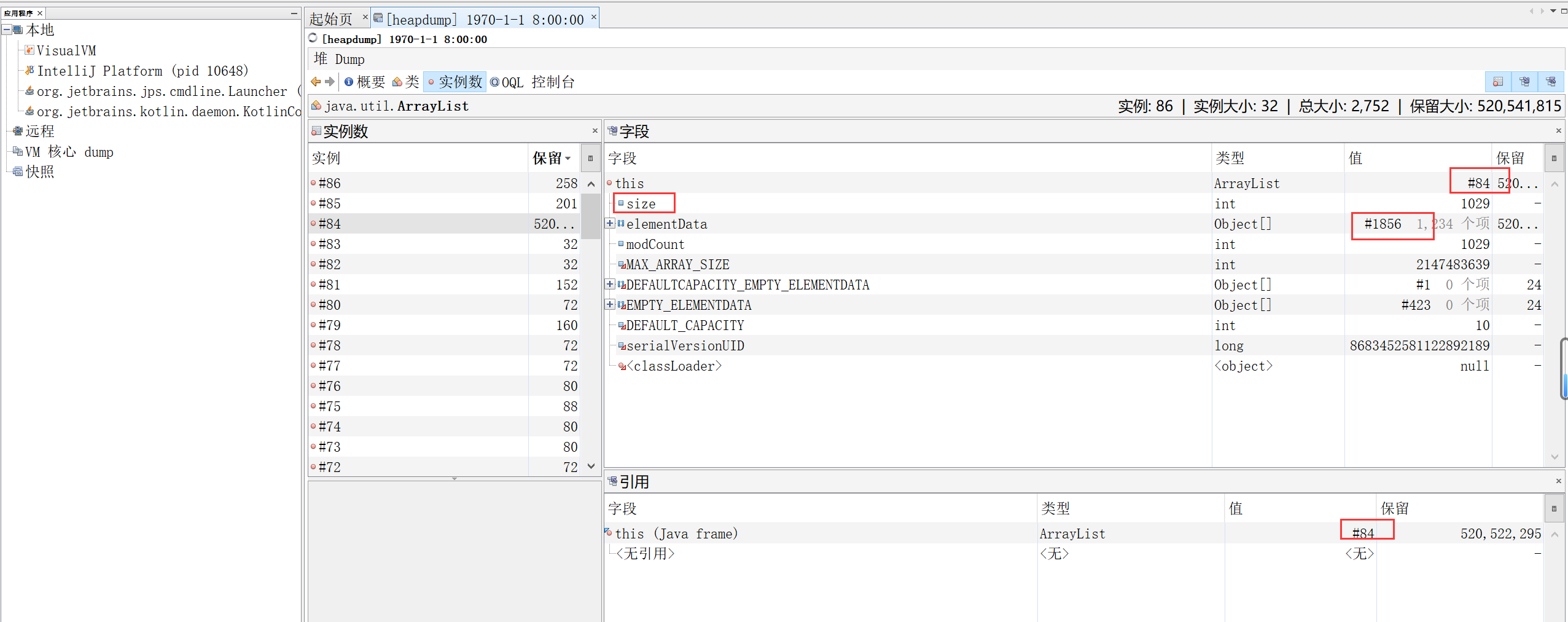The height and width of the screenshot is (622, 1568).
Task: Close the 实例数 panel
Action: pyautogui.click(x=595, y=131)
